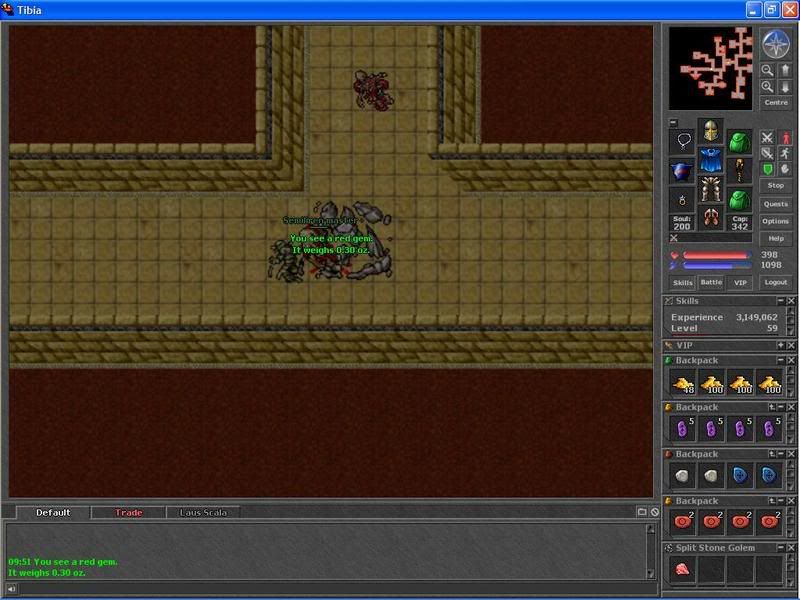This screenshot has height=600, width=800.
Task: Minimize the gold coins Backpack panel
Action: click(x=781, y=360)
